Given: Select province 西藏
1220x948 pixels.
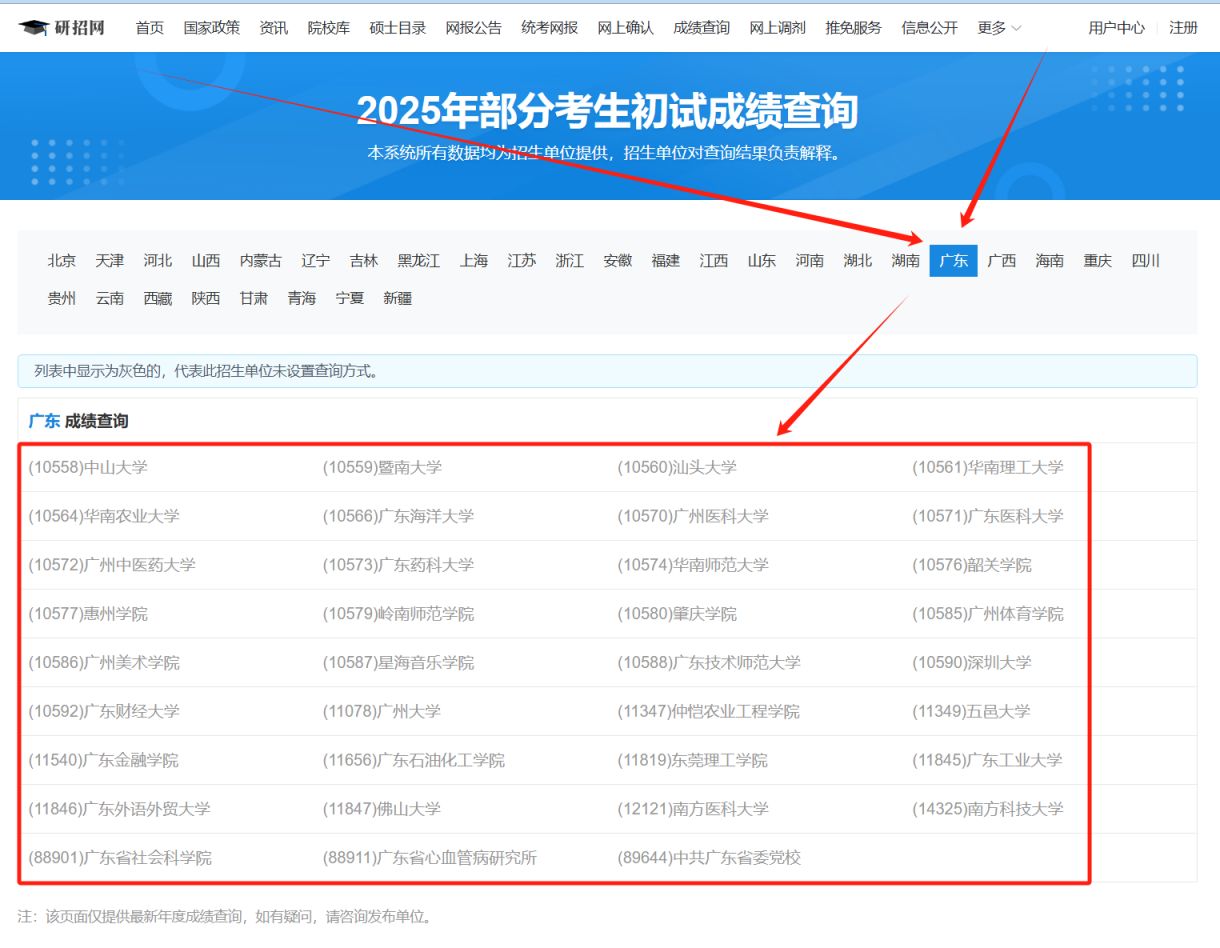Looking at the screenshot, I should coord(158,298).
